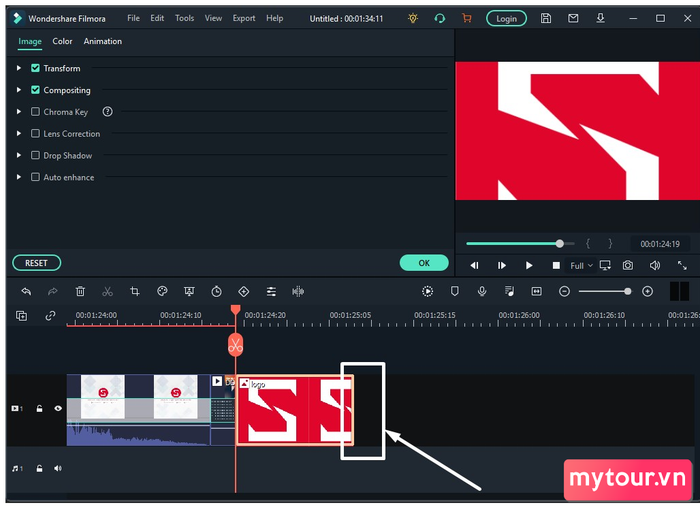Click the RESET button
The width and height of the screenshot is (700, 511).
[x=37, y=263]
